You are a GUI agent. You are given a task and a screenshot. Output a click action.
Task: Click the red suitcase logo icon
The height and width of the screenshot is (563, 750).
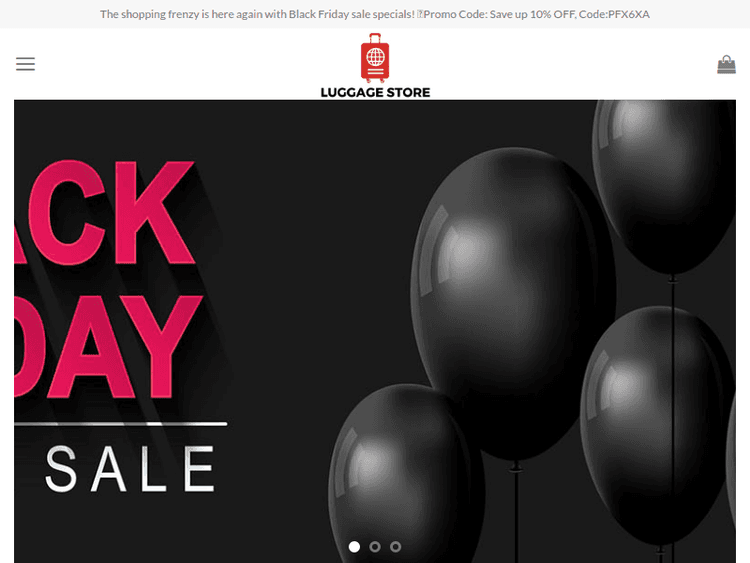375,58
